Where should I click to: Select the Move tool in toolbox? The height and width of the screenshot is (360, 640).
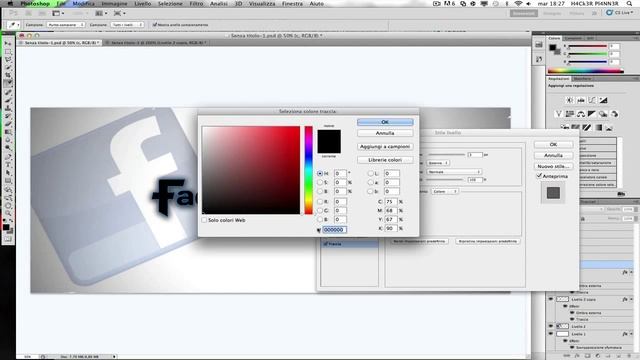click(x=8, y=43)
